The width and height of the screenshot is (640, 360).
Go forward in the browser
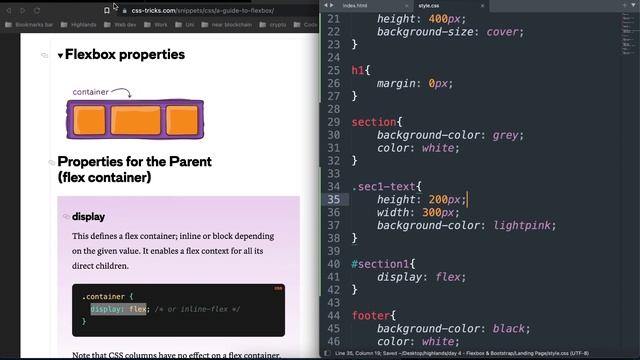tap(23, 11)
